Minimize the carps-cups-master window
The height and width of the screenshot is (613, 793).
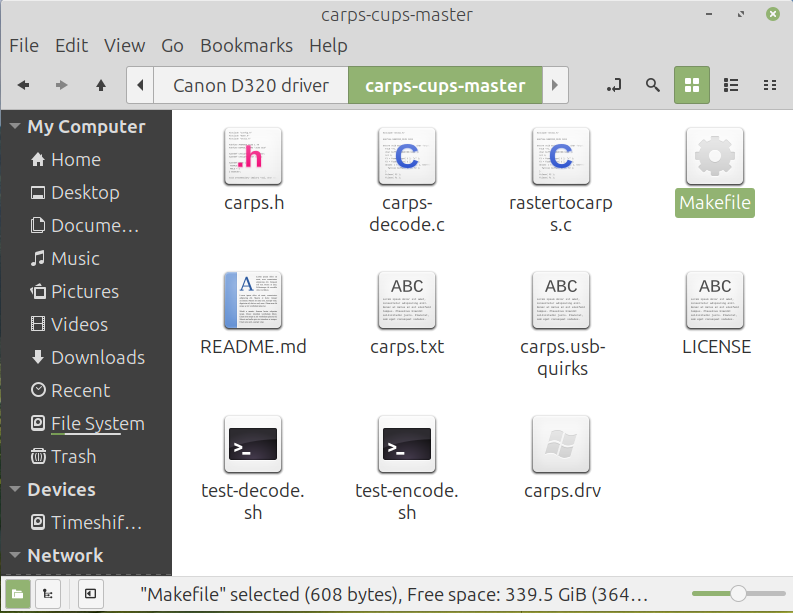tap(709, 14)
